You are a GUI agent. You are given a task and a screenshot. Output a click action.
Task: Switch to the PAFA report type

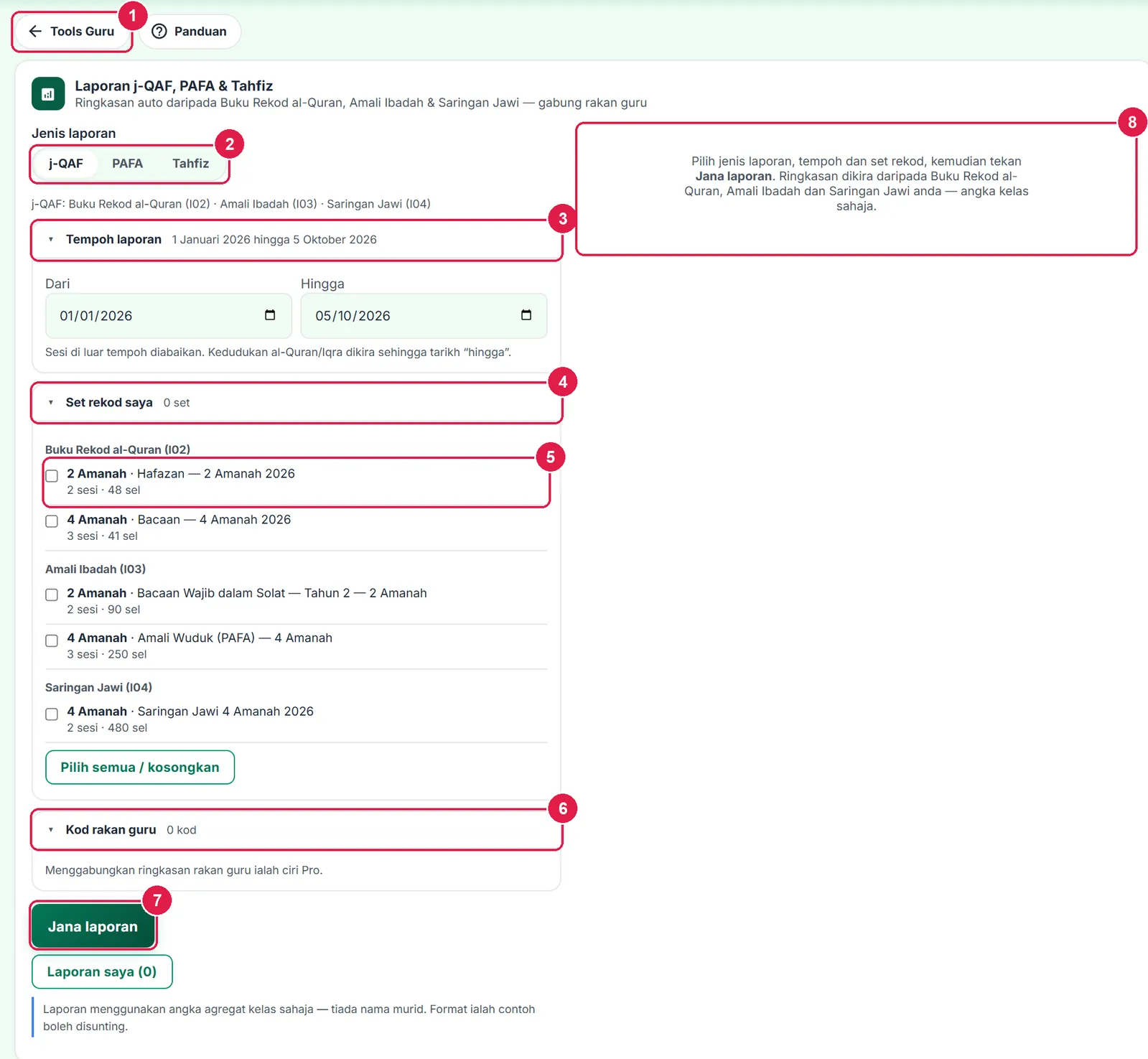pos(127,164)
